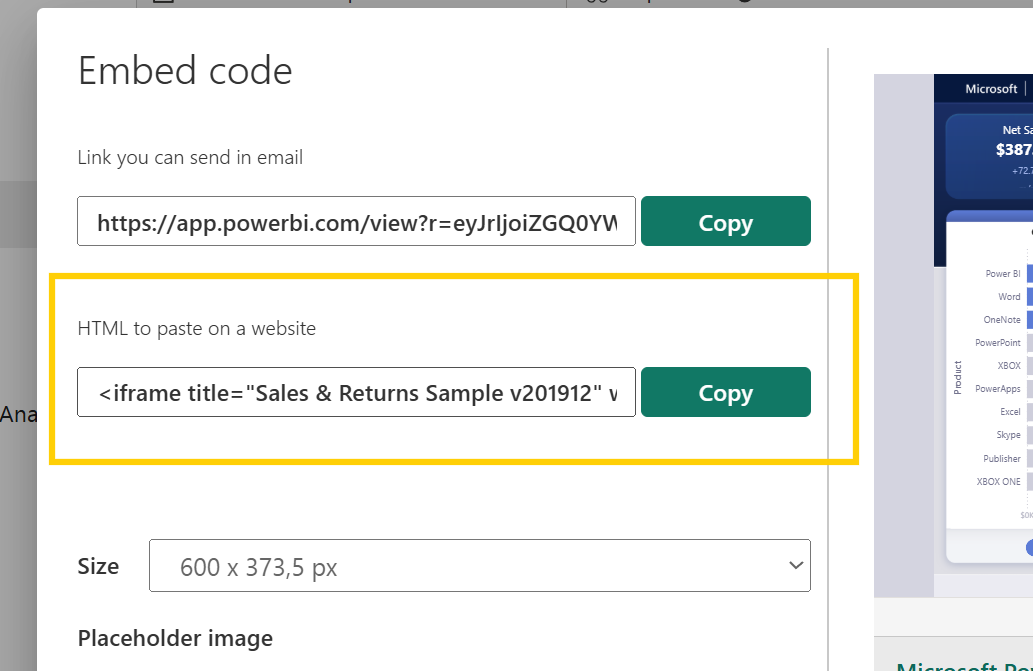Click the Microsoft header in the preview

pos(991,89)
